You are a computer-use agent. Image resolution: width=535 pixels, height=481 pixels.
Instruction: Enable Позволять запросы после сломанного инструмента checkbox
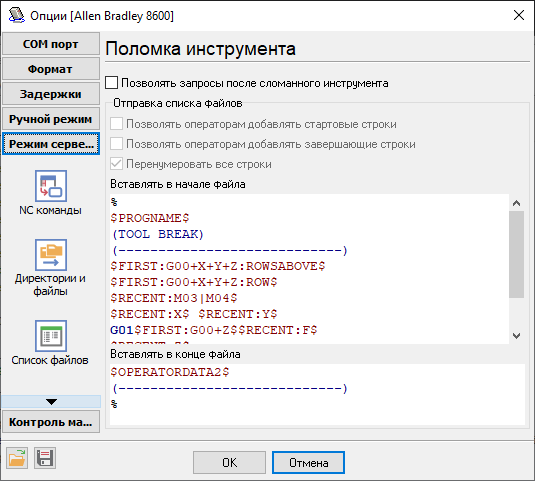112,83
